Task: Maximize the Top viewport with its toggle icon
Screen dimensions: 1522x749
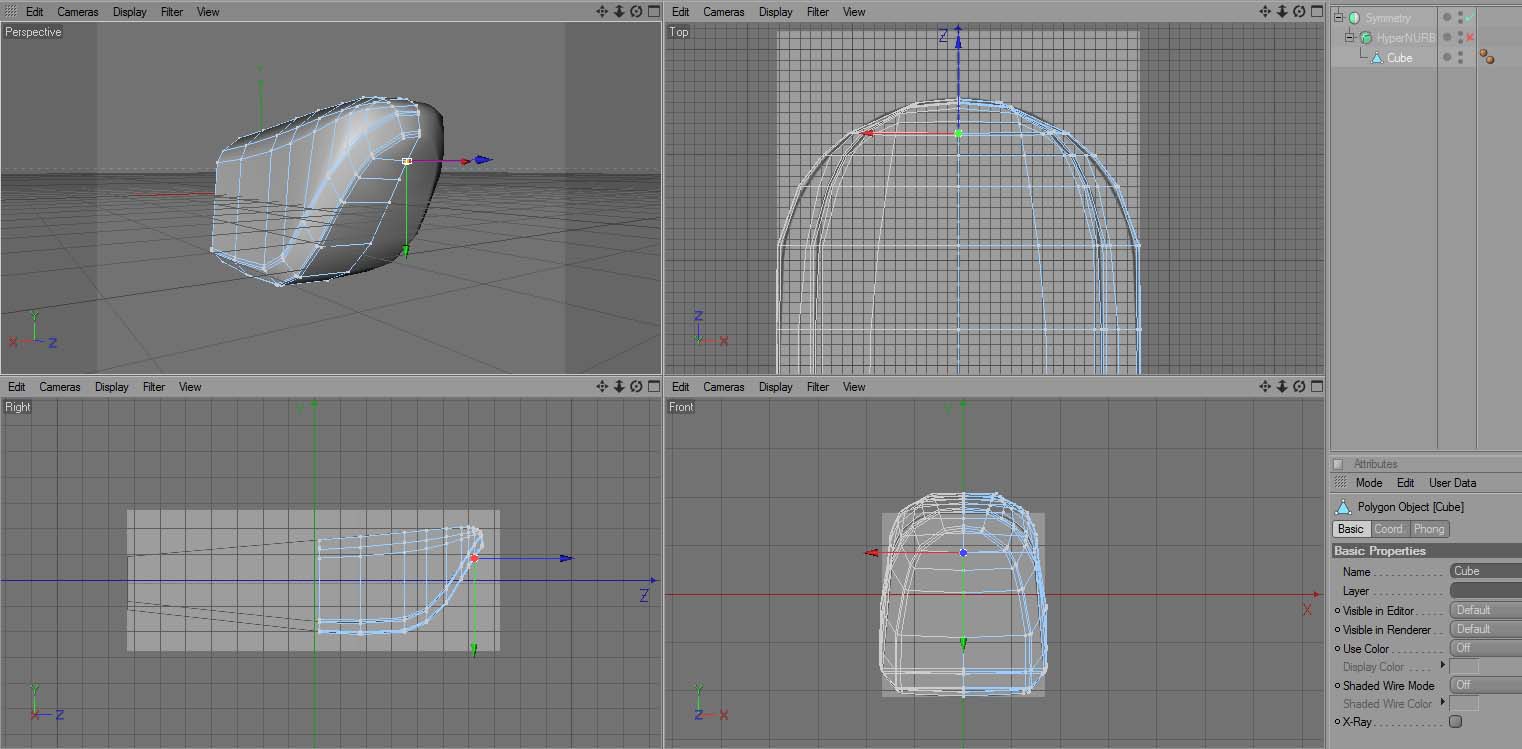Action: click(x=1316, y=11)
